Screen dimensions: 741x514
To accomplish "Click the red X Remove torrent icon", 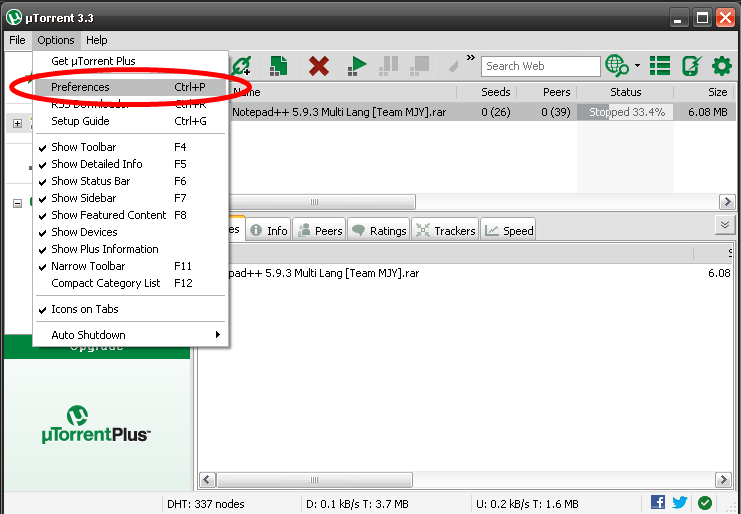I will 319,66.
